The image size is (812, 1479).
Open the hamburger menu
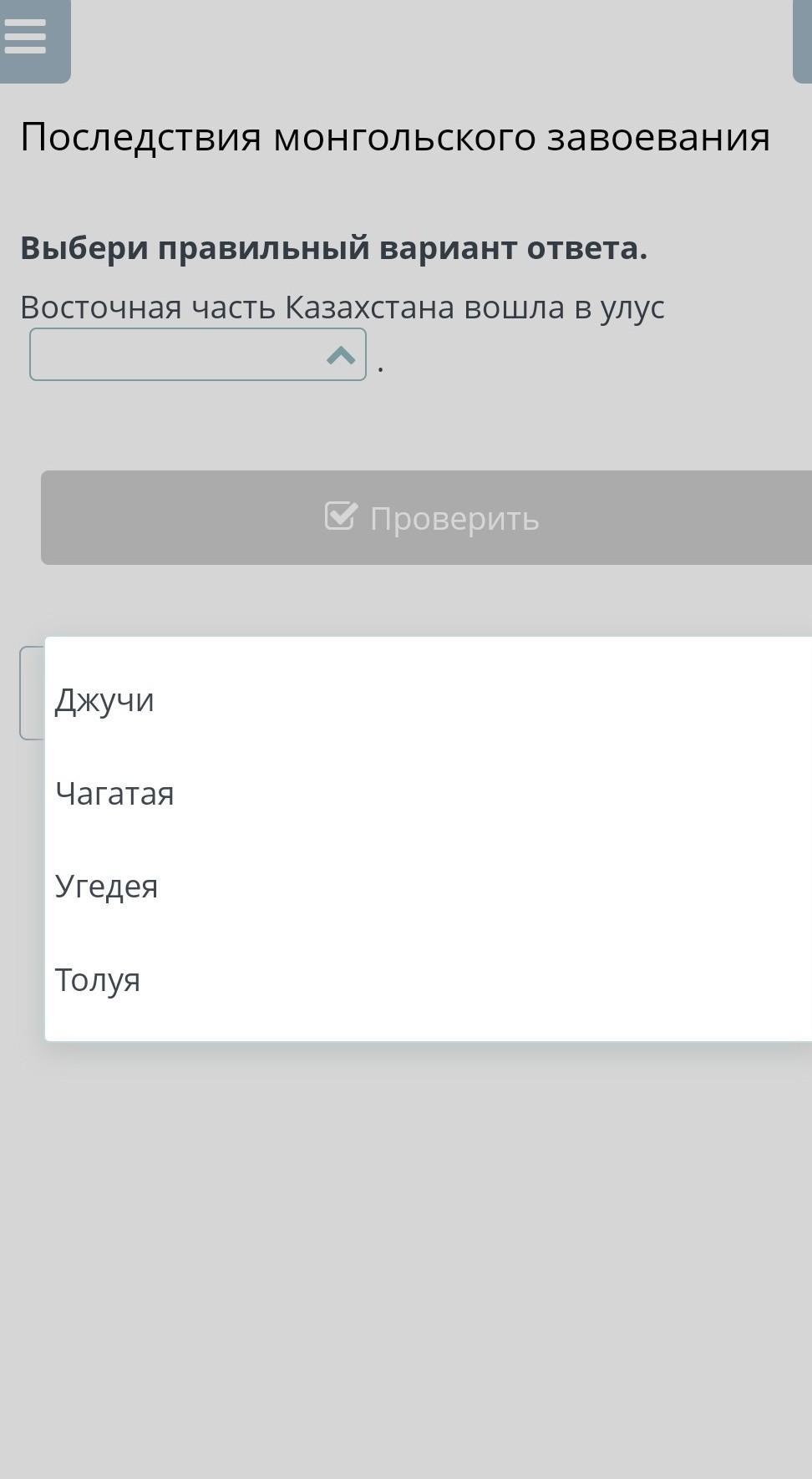point(26,37)
